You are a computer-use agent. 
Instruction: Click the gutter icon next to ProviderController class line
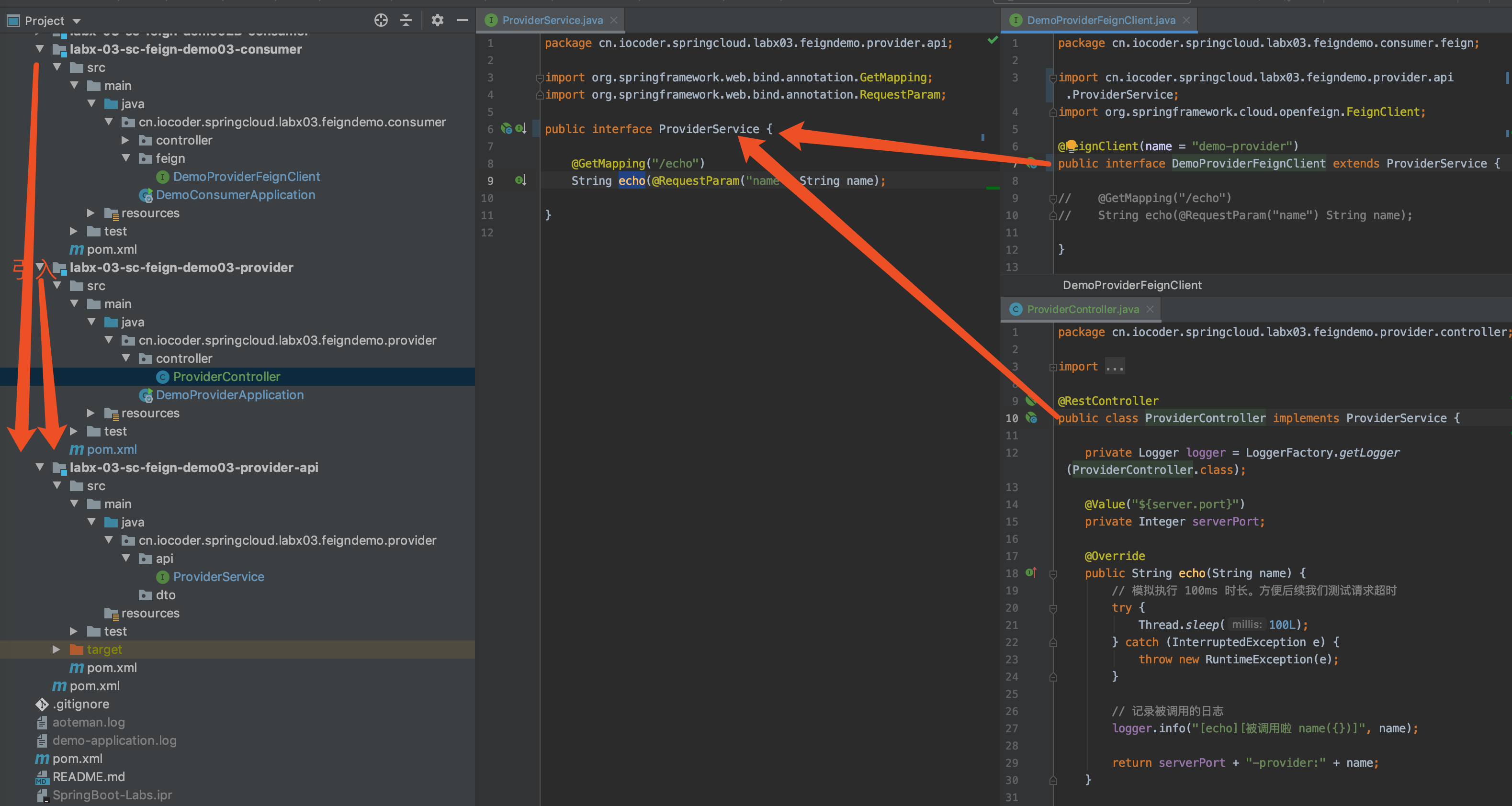coord(1031,418)
